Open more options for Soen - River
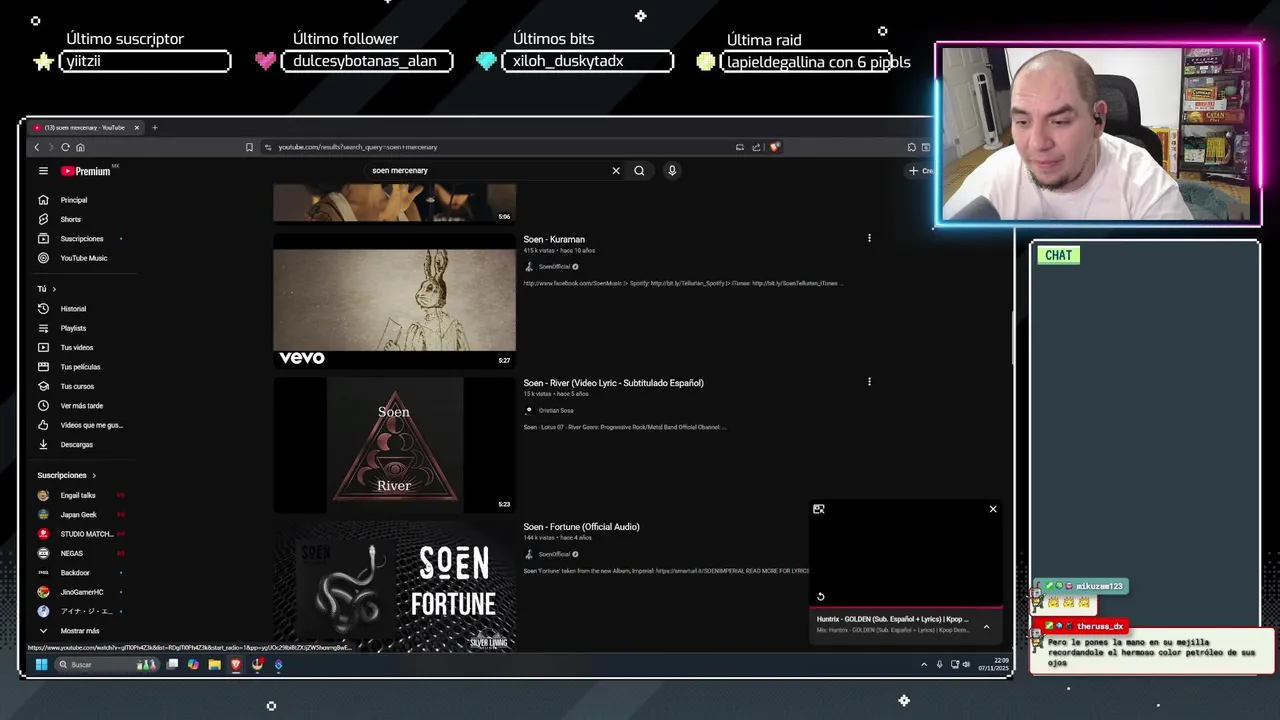The width and height of the screenshot is (1280, 720). (869, 382)
